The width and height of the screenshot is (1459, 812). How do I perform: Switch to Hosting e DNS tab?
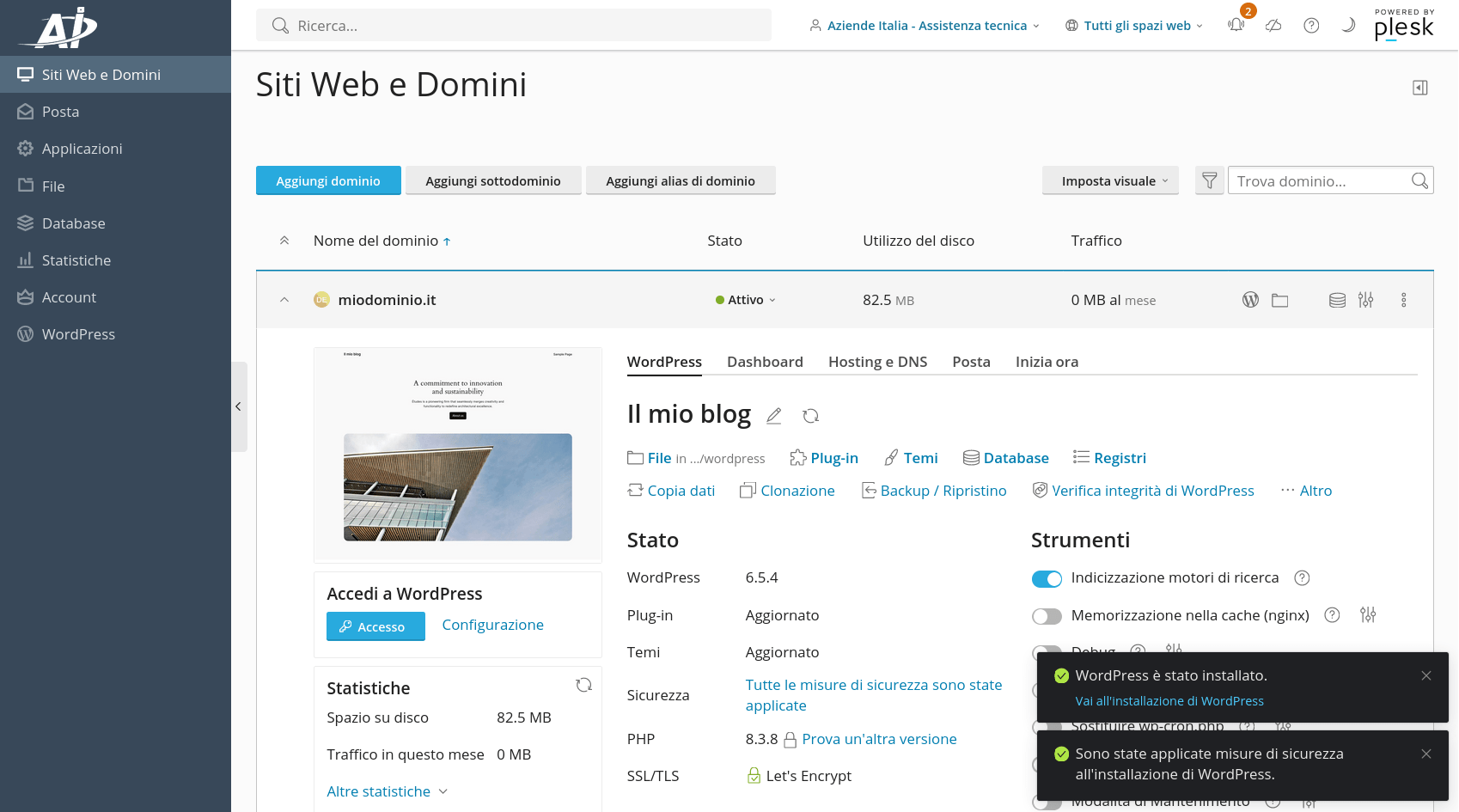coord(877,362)
